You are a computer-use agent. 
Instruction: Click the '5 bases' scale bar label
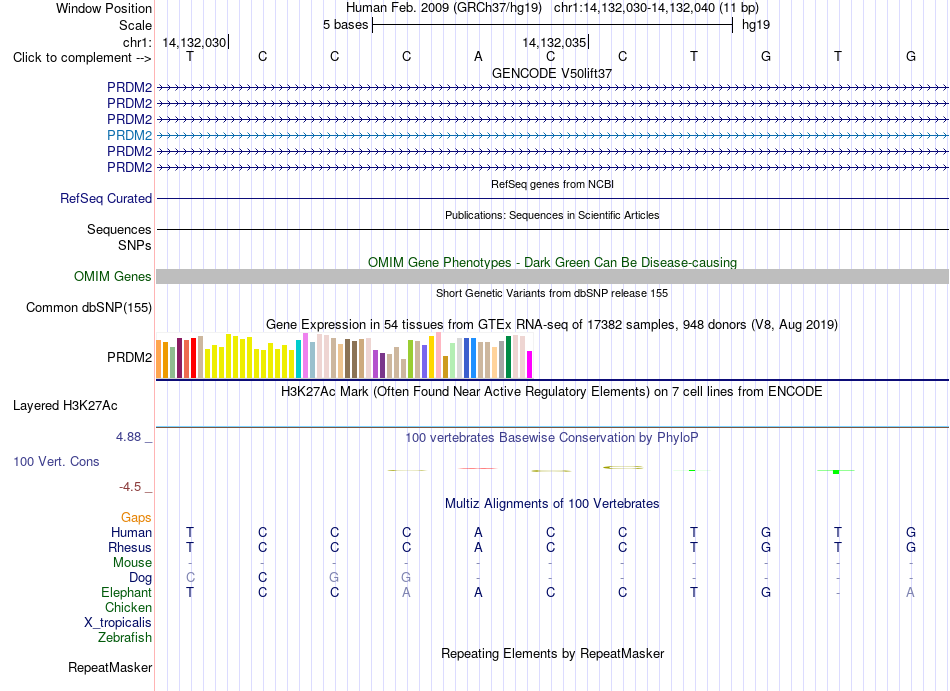coord(345,25)
